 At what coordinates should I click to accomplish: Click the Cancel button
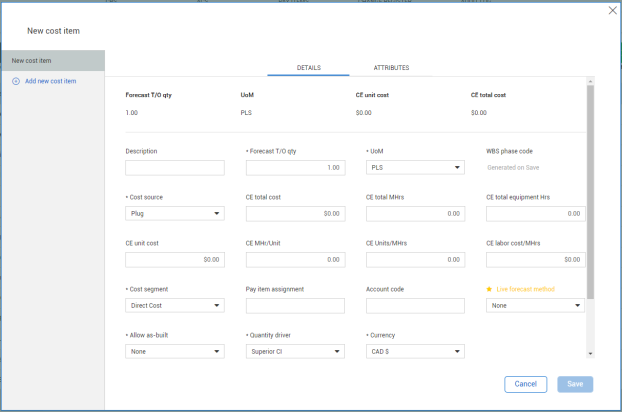click(x=525, y=384)
